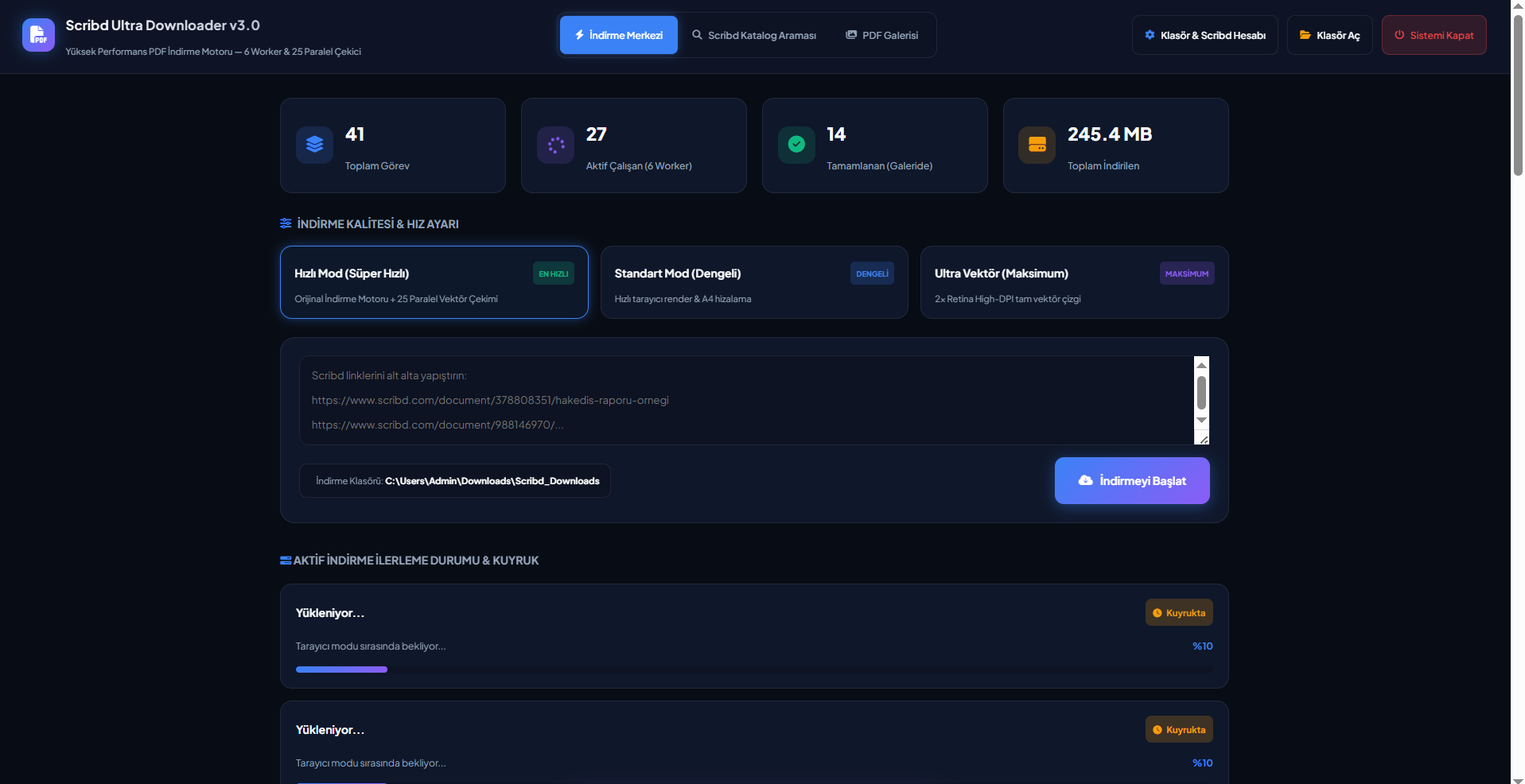This screenshot has height=784, width=1525.
Task: Click the "Scribd Ultra Downloader v3.0" title
Action: coord(162,25)
